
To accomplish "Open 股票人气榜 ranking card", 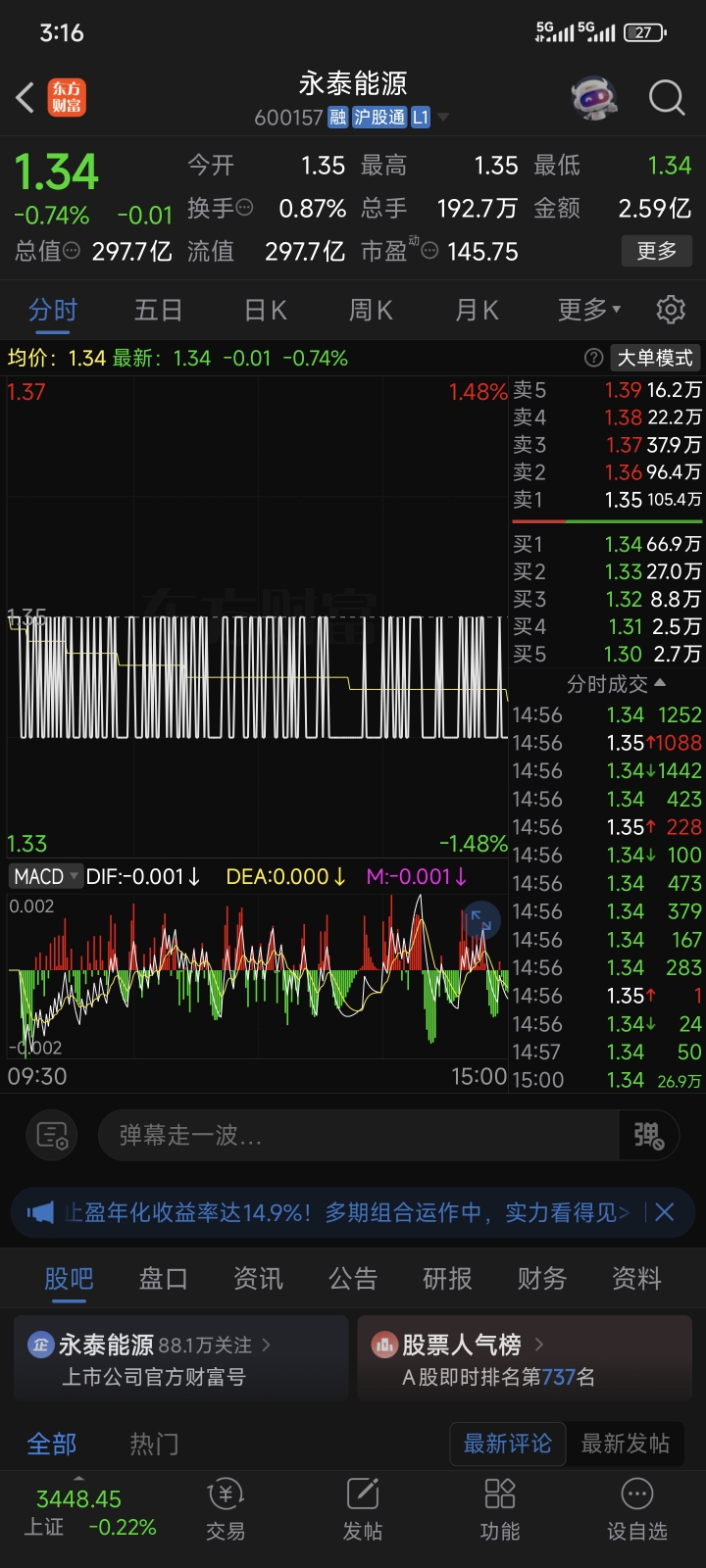I will [x=525, y=1359].
